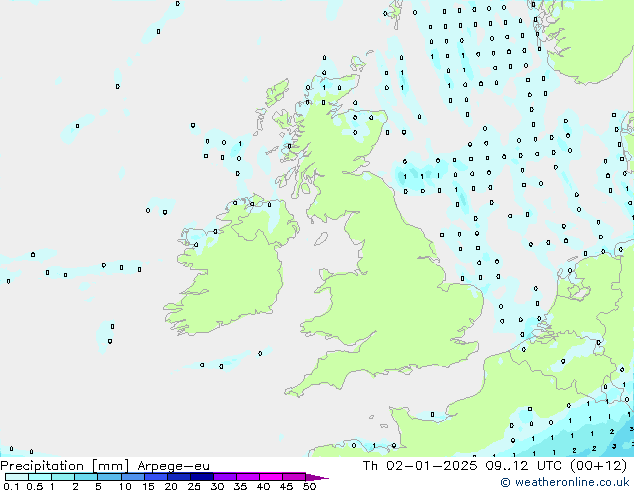The image size is (634, 490).
Task: Click the '10' legend scale label
Action: pos(125,486)
